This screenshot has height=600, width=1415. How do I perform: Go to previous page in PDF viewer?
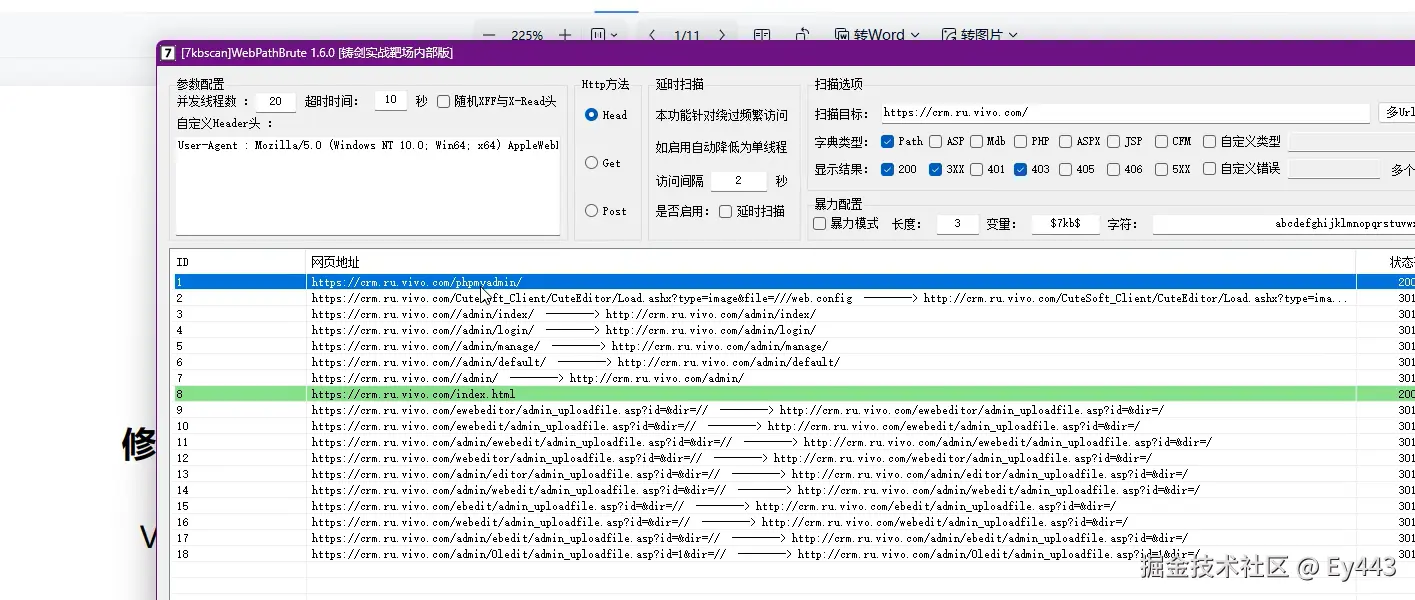pyautogui.click(x=652, y=35)
